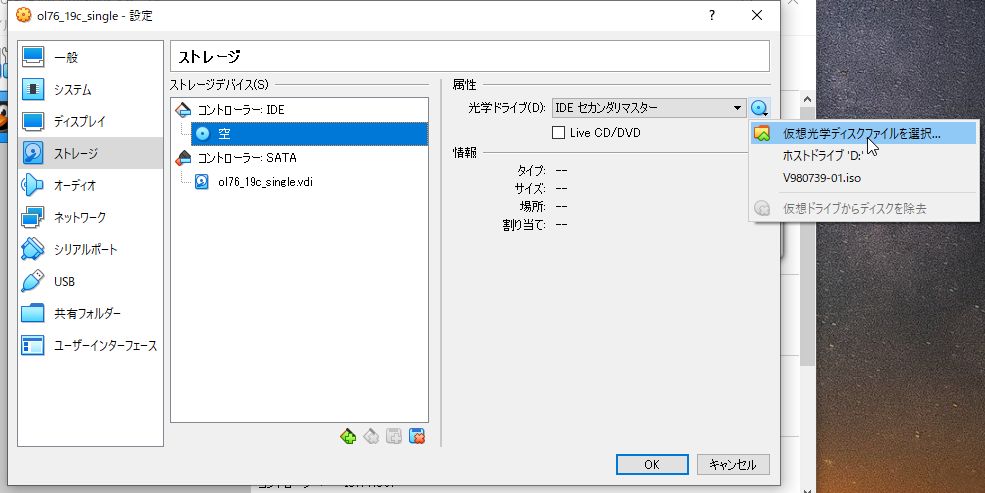Viewport: 985px width, 493px height.
Task: Select the ストレージ category in sidebar
Action: [90, 153]
